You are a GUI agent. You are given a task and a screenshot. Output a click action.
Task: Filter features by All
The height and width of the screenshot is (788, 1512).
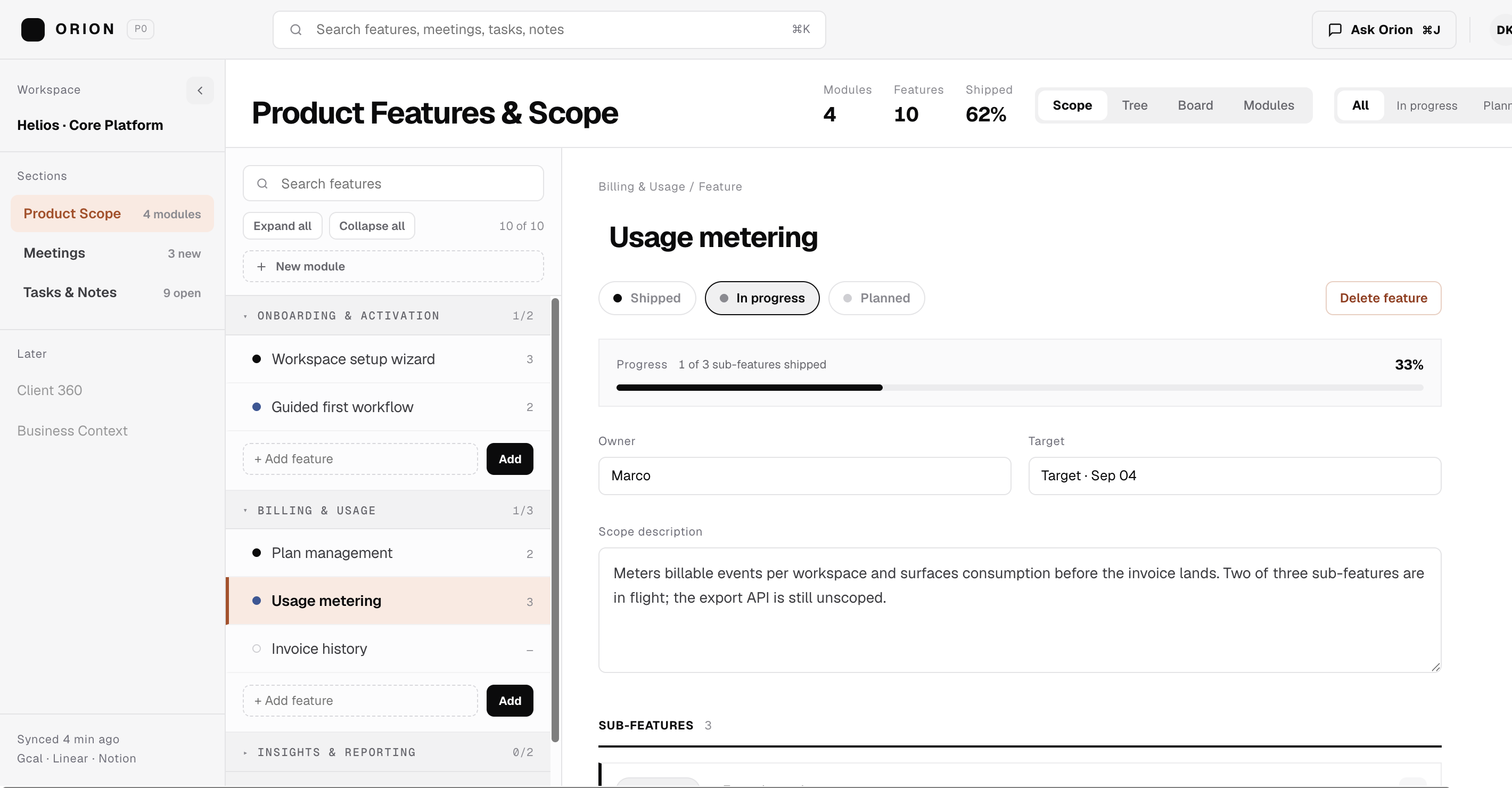point(1360,105)
